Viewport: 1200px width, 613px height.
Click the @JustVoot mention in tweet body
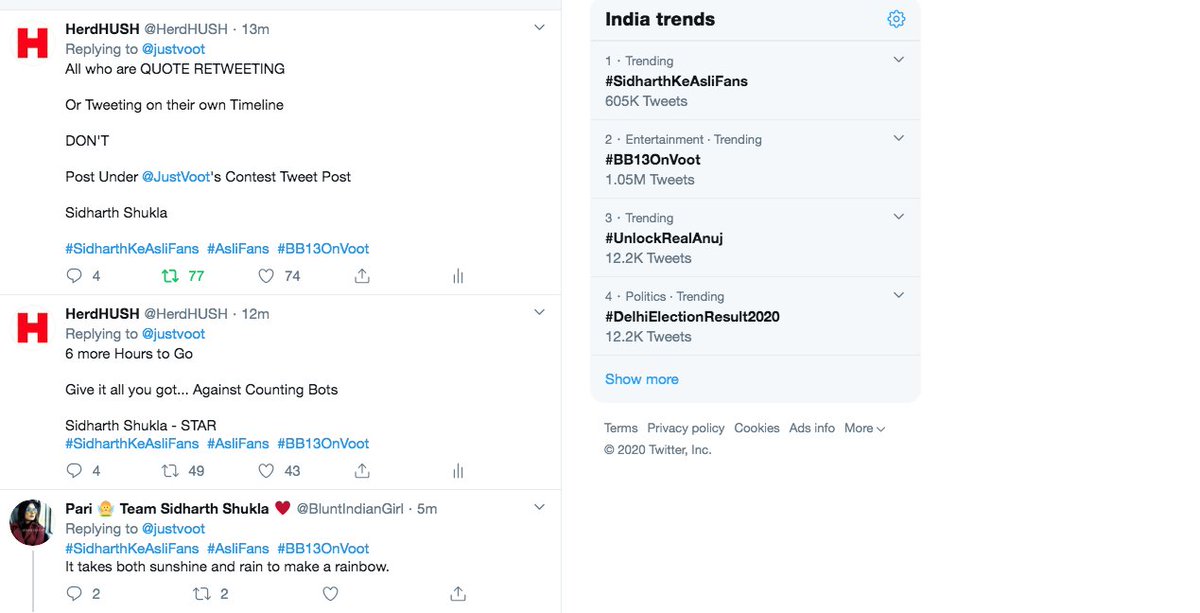[x=176, y=177]
